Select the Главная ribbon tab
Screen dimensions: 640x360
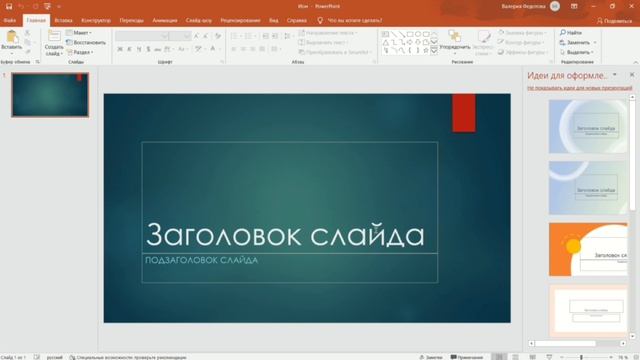pyautogui.click(x=36, y=20)
